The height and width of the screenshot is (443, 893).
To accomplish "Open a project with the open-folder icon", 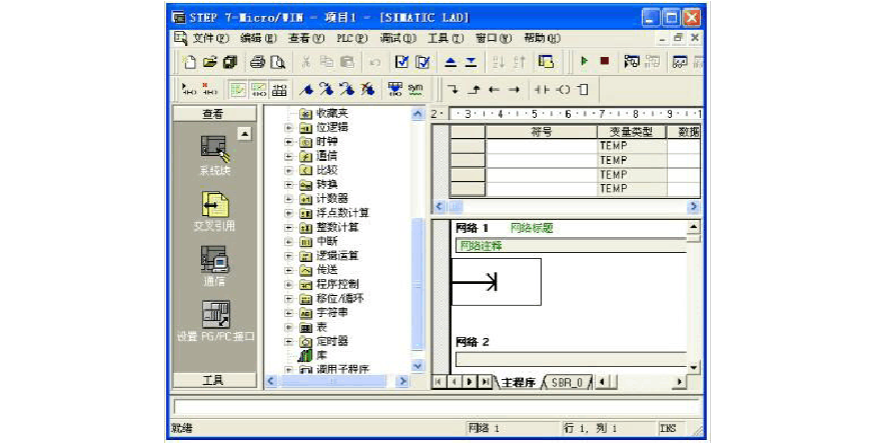I will [210, 62].
